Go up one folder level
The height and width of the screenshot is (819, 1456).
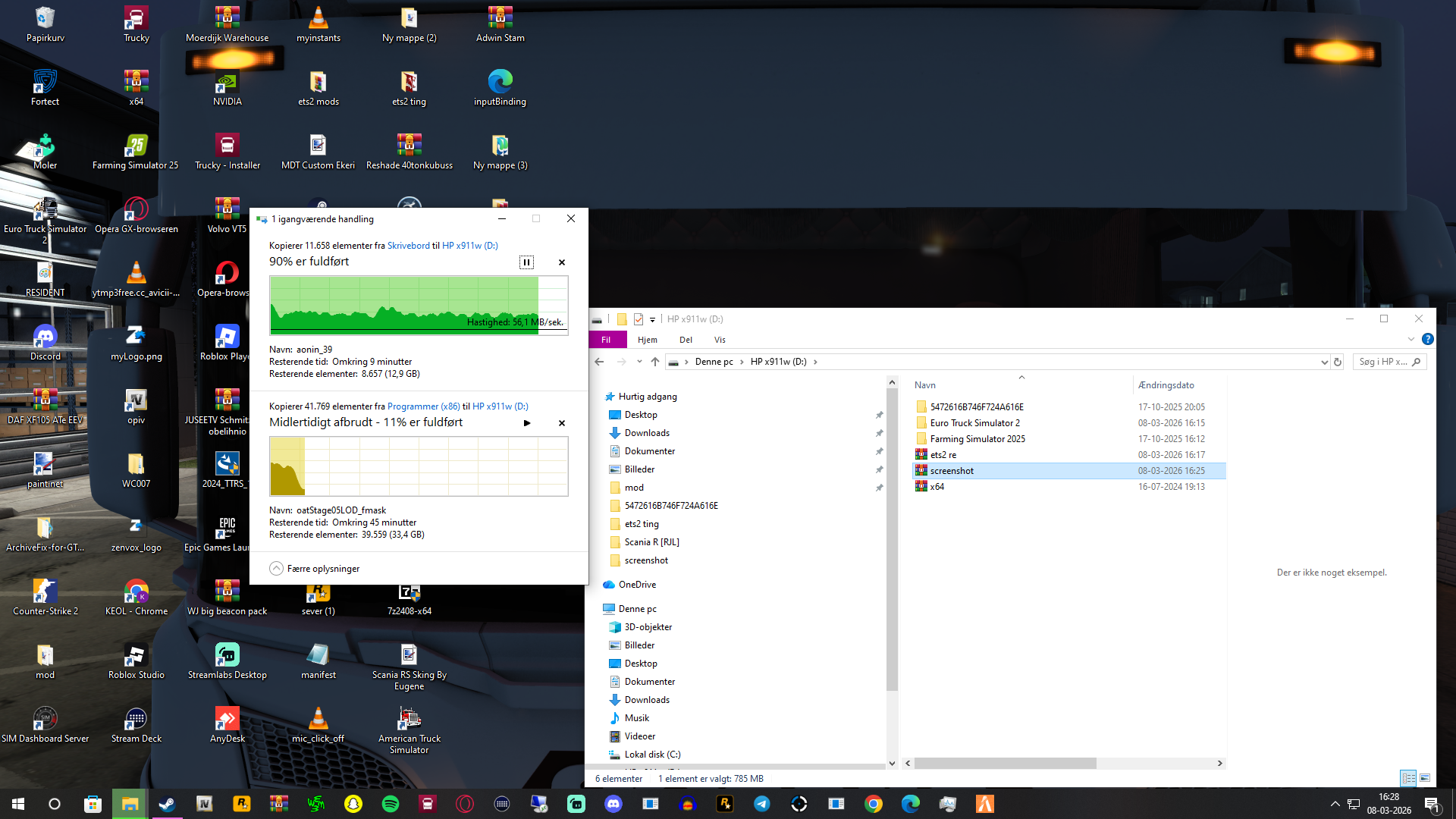click(655, 362)
